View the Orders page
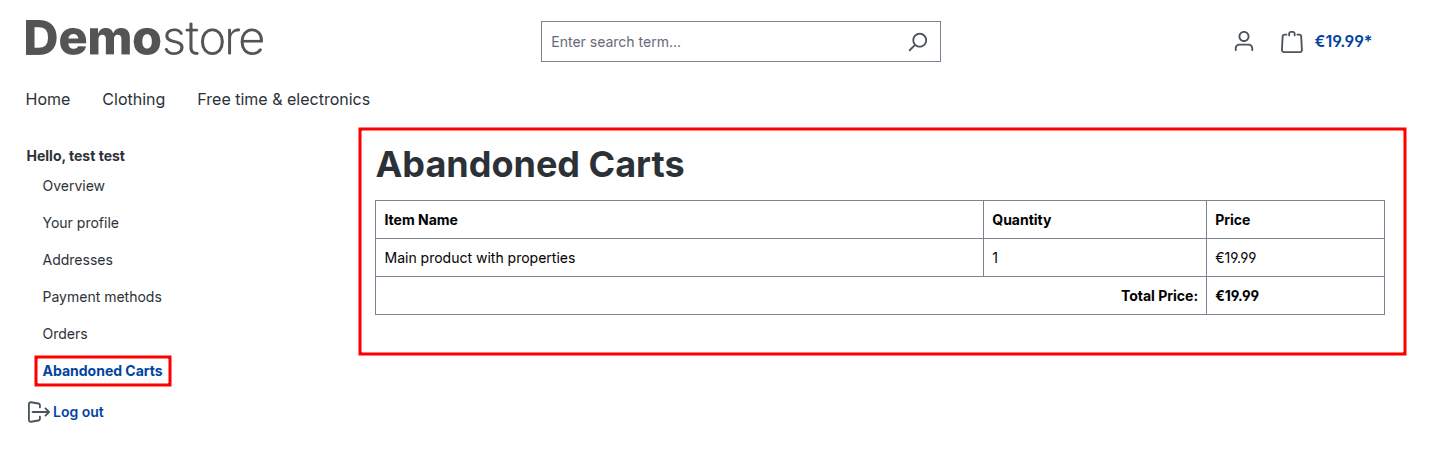This screenshot has height=474, width=1447. click(65, 334)
